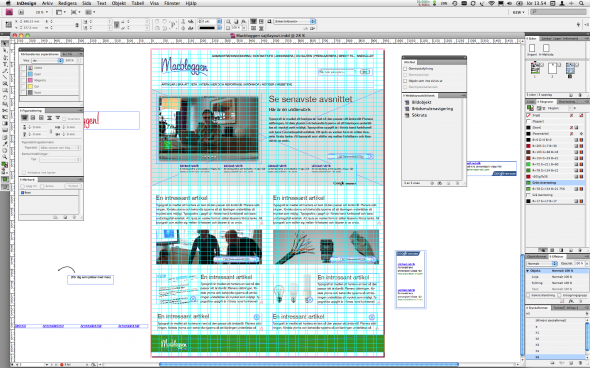The image size is (590, 368).
Task: Open the Visa dropdown in separations panel
Action: coord(47,60)
